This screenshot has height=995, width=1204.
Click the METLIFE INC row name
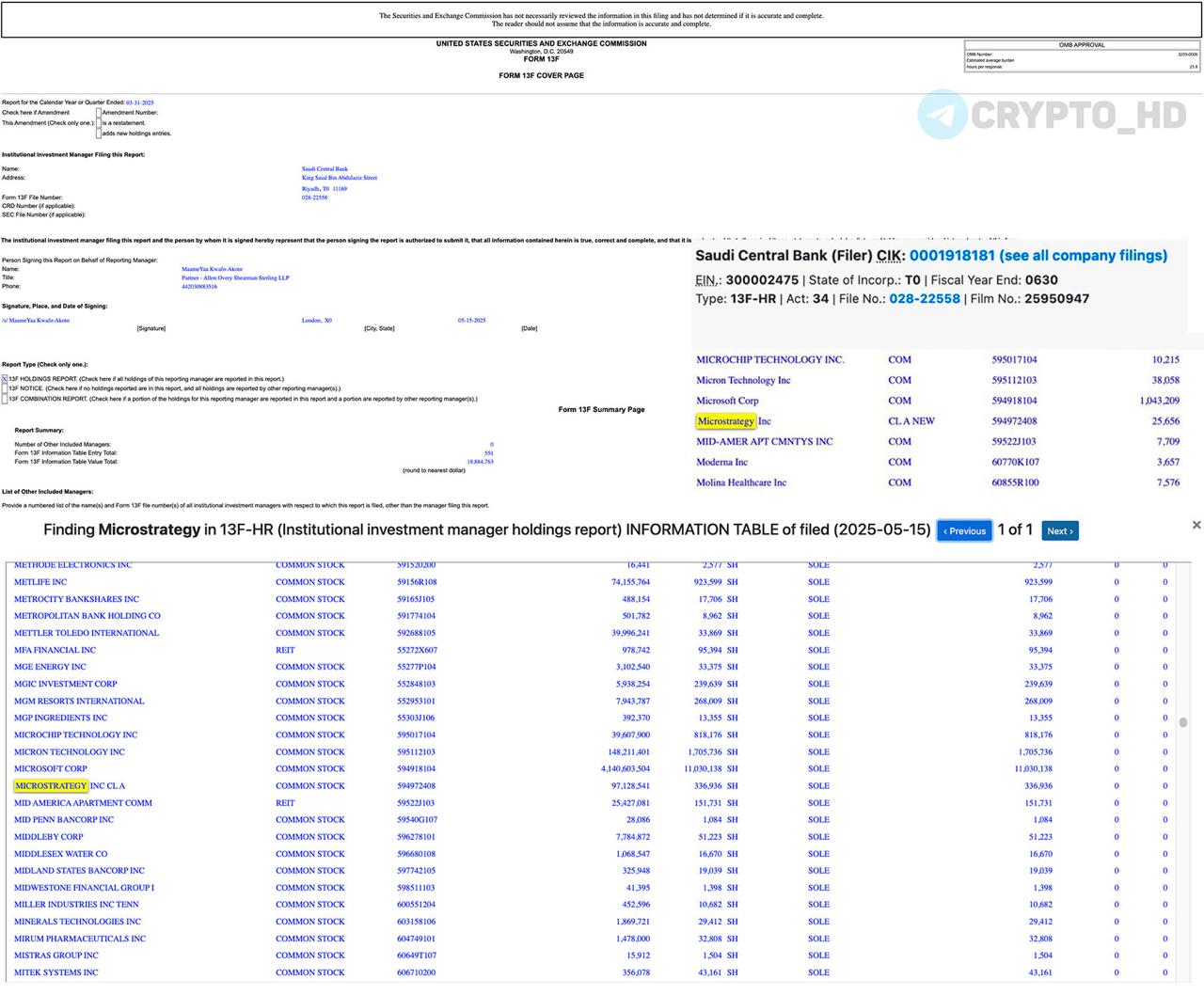40,582
